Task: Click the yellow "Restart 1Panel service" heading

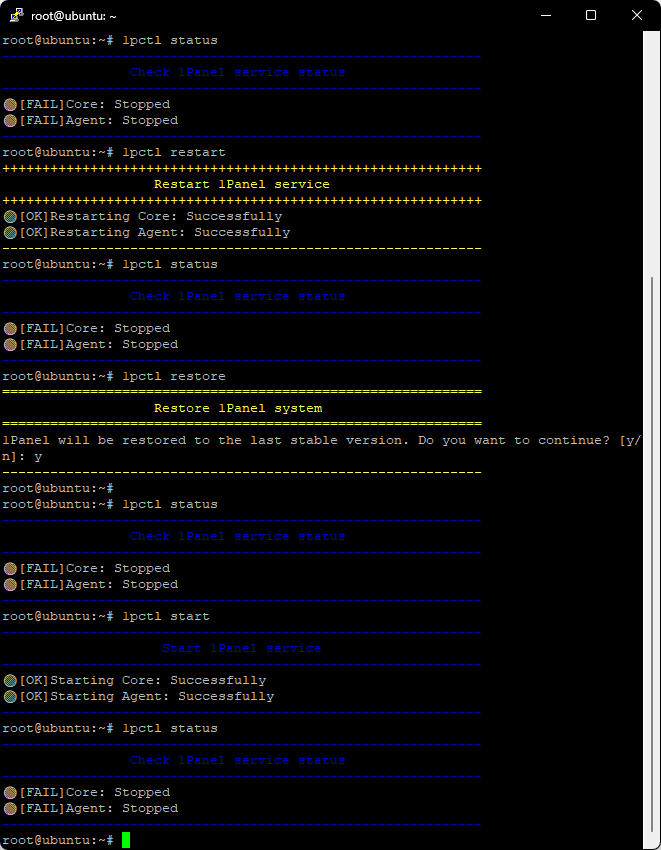Action: click(x=241, y=184)
